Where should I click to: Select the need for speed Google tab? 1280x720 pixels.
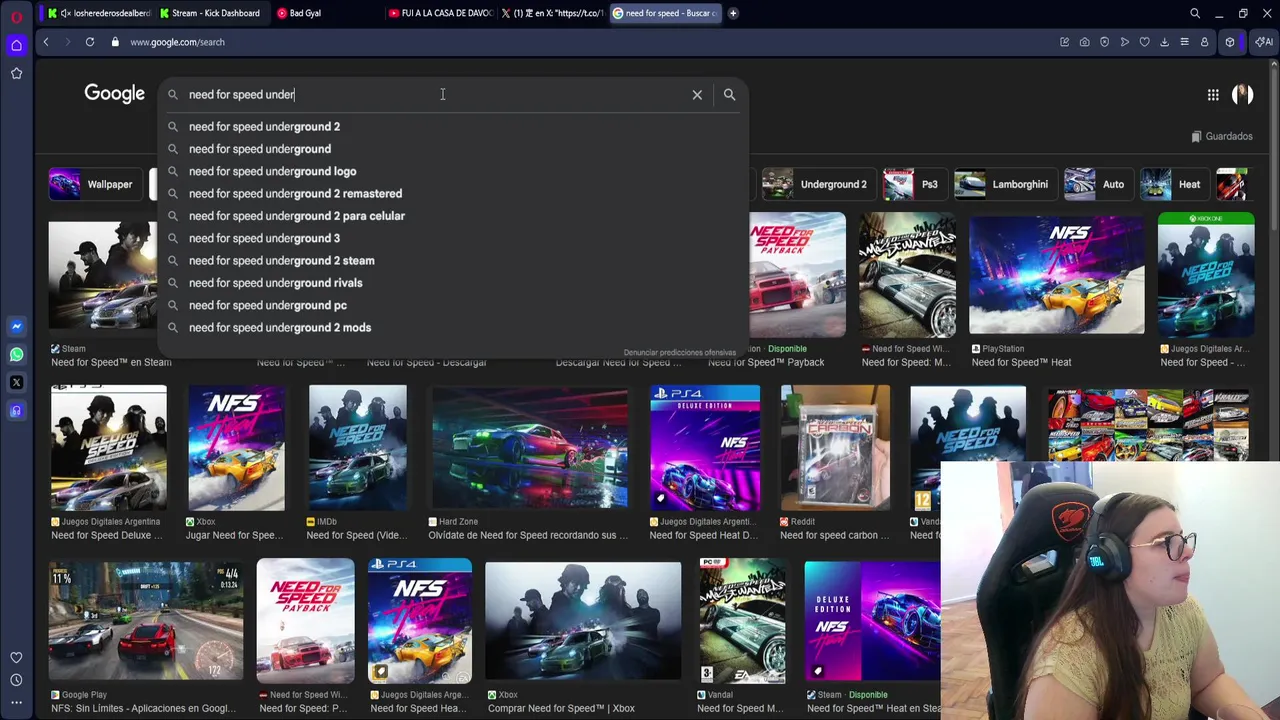click(x=664, y=13)
